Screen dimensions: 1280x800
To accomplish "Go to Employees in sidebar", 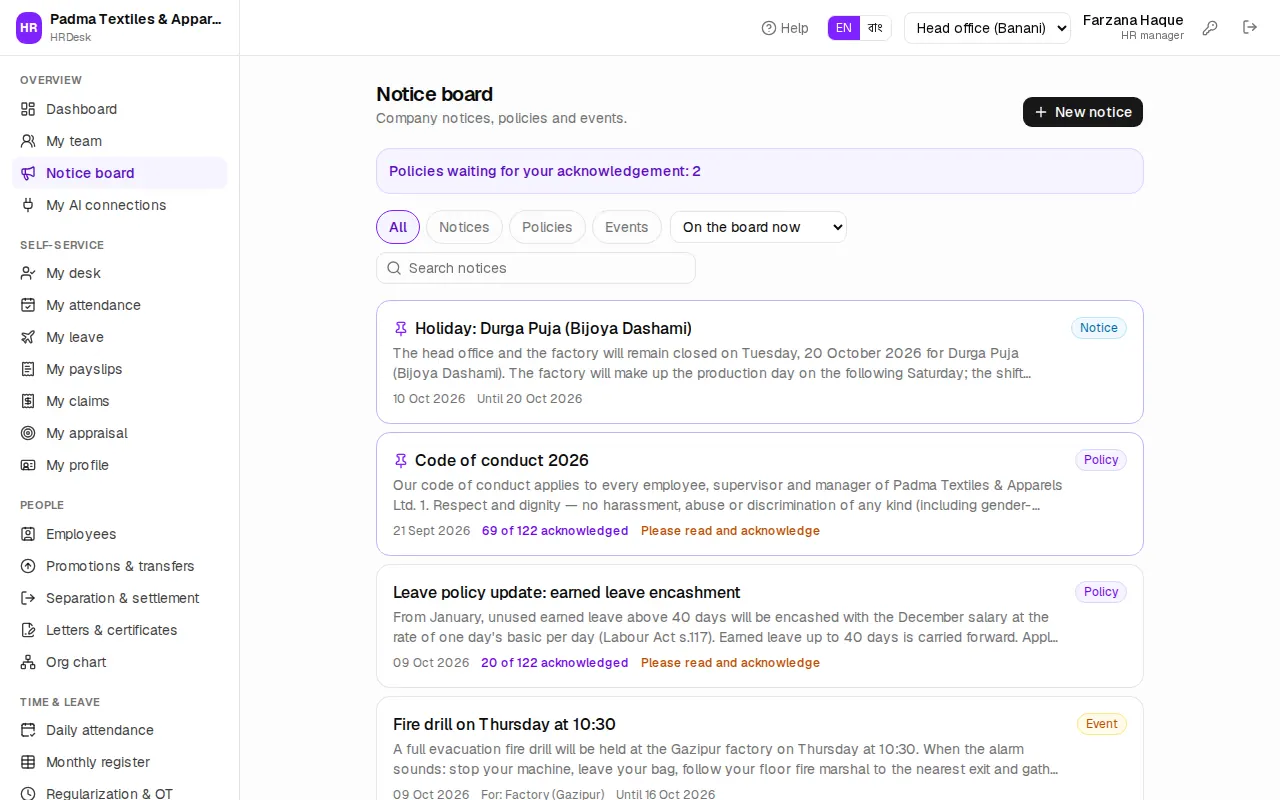I will pyautogui.click(x=120, y=534).
